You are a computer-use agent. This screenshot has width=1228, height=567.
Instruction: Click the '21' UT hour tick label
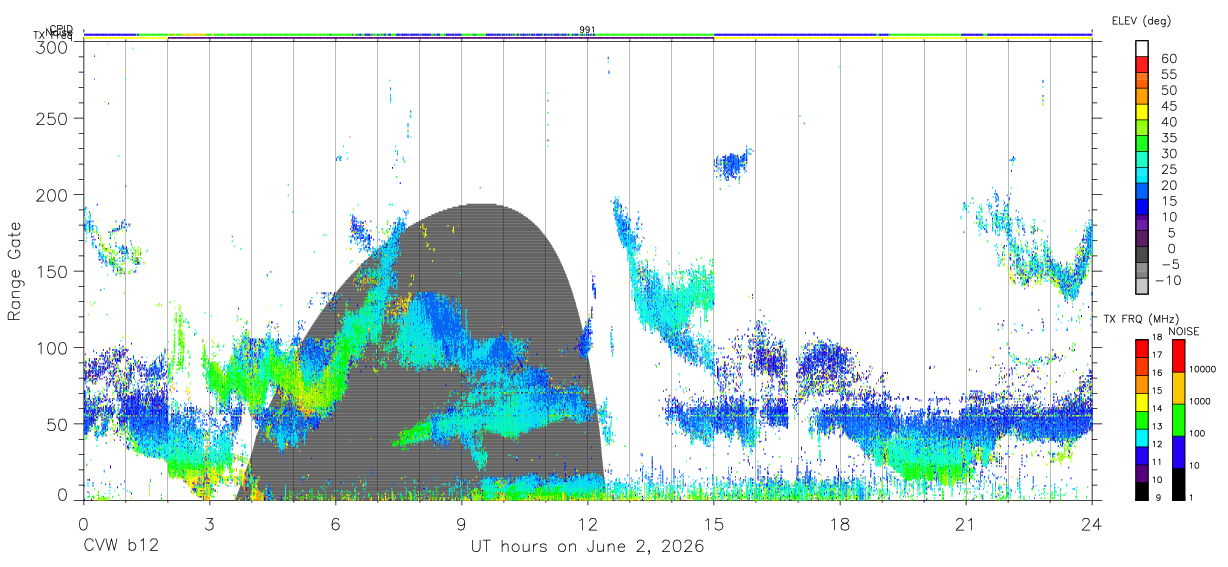pos(965,524)
